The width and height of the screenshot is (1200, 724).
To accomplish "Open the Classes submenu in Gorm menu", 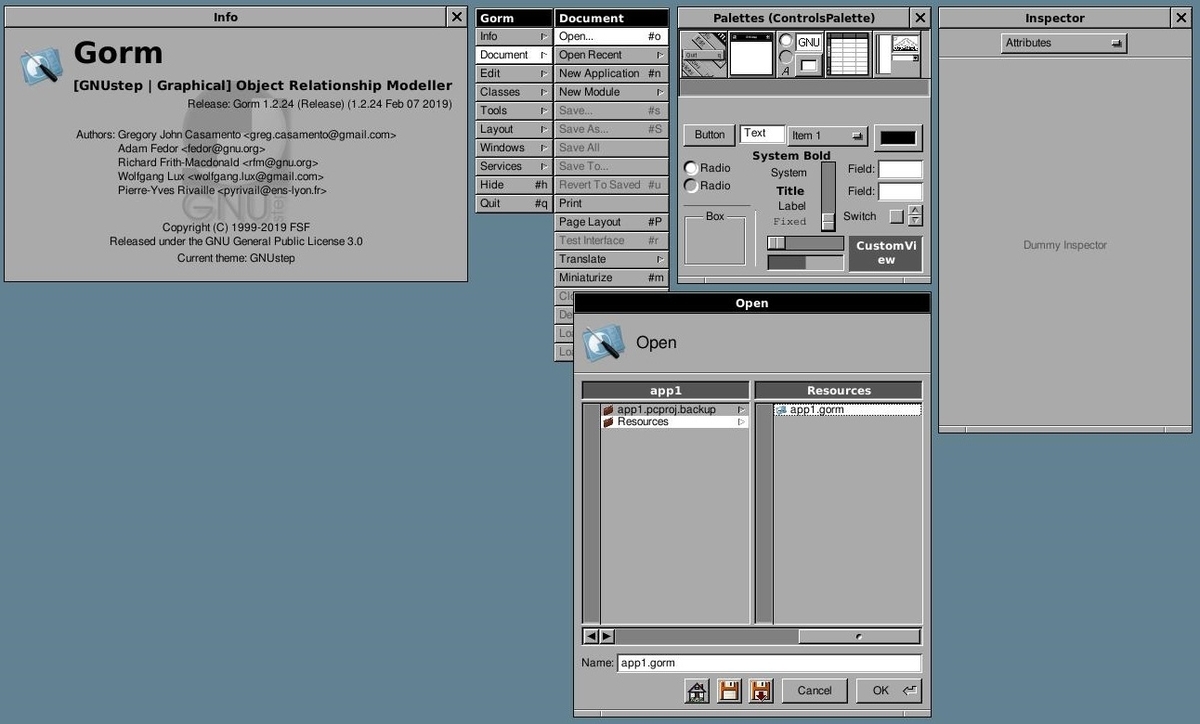I will 514,92.
